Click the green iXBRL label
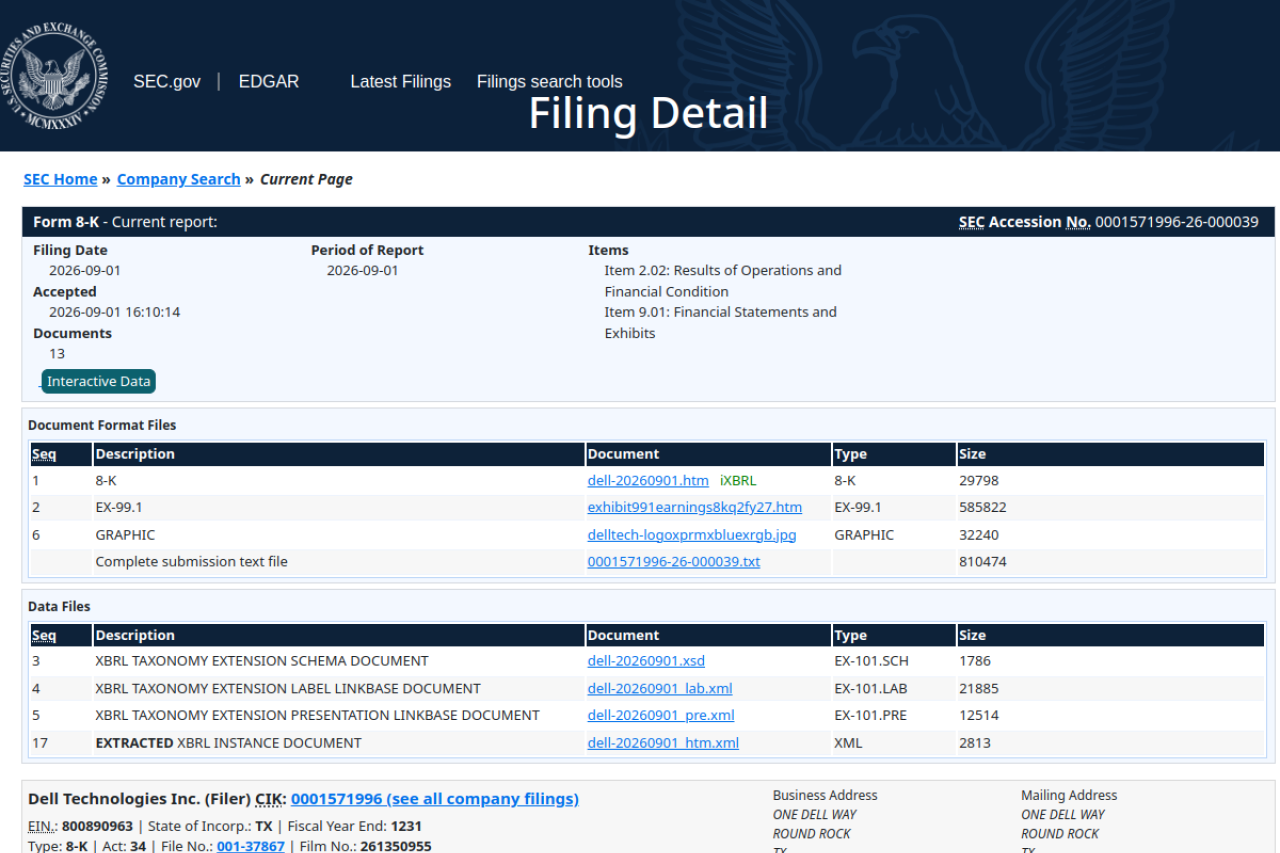This screenshot has width=1280, height=853. coord(738,481)
